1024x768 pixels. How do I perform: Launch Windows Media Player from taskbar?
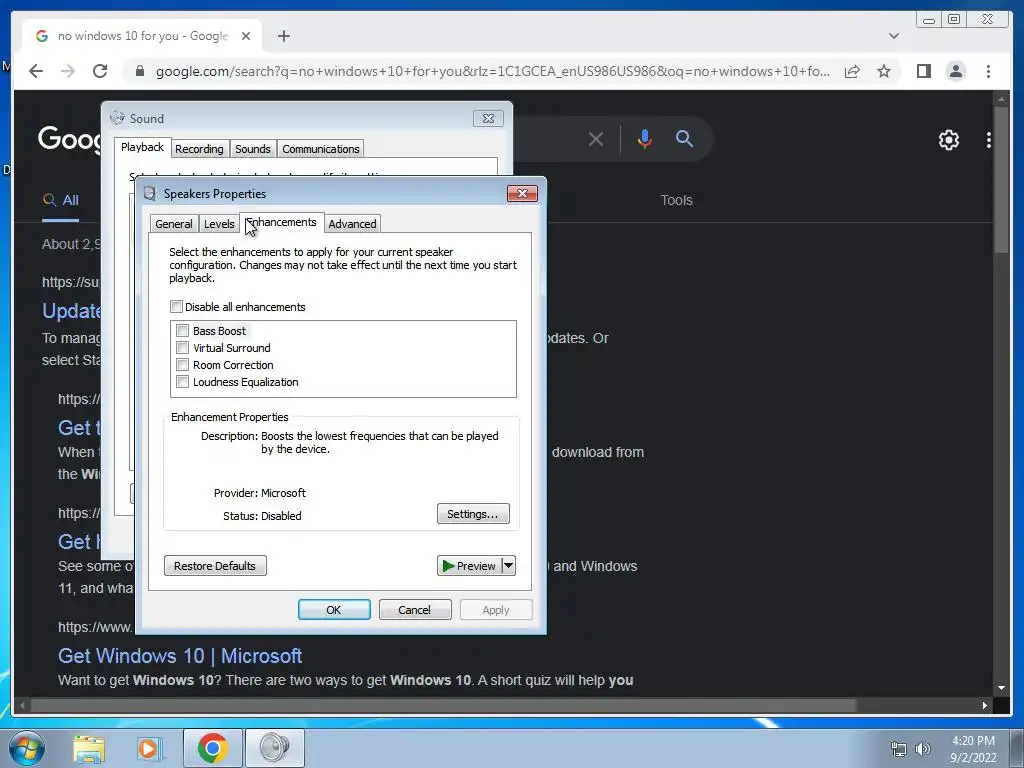(x=150, y=748)
